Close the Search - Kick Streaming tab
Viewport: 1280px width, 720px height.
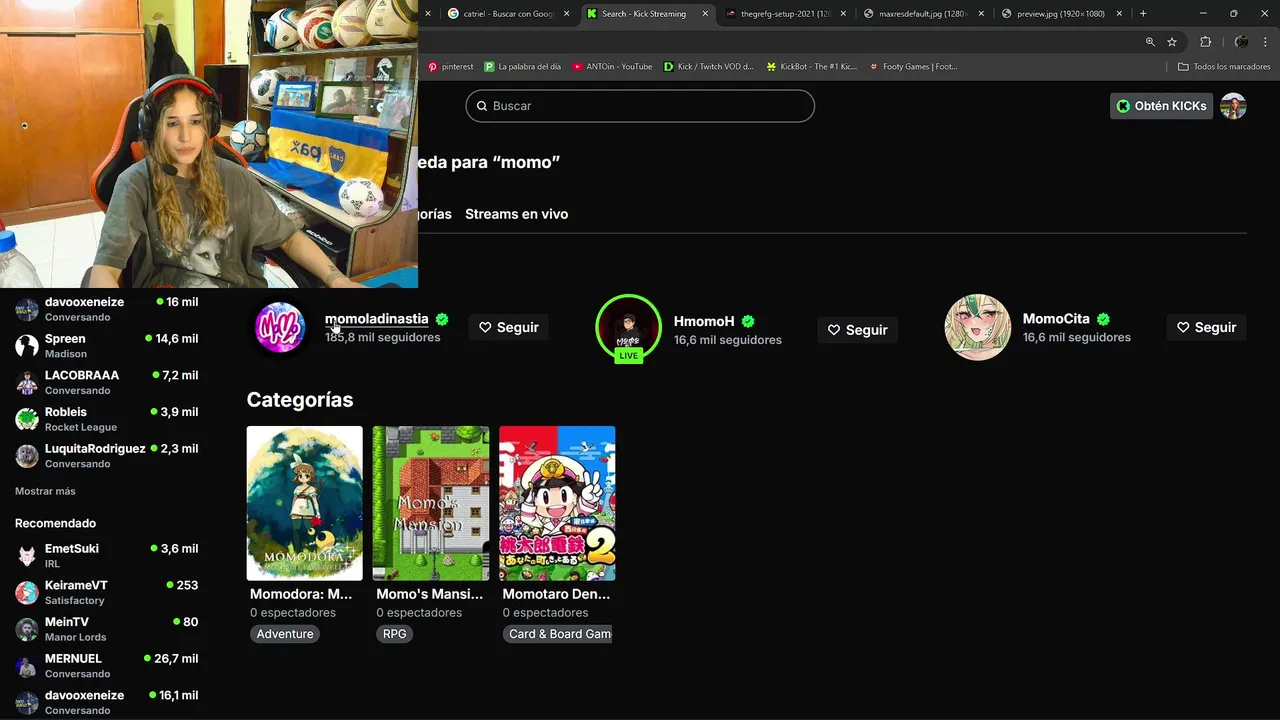705,14
